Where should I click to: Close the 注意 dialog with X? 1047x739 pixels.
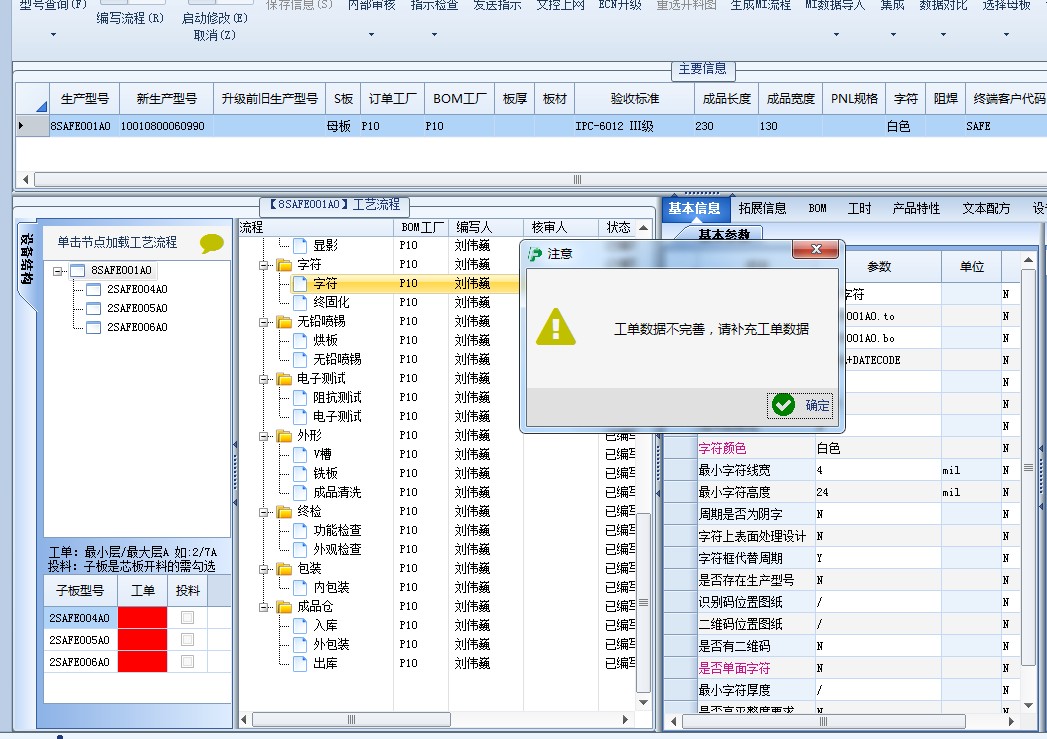pos(816,249)
